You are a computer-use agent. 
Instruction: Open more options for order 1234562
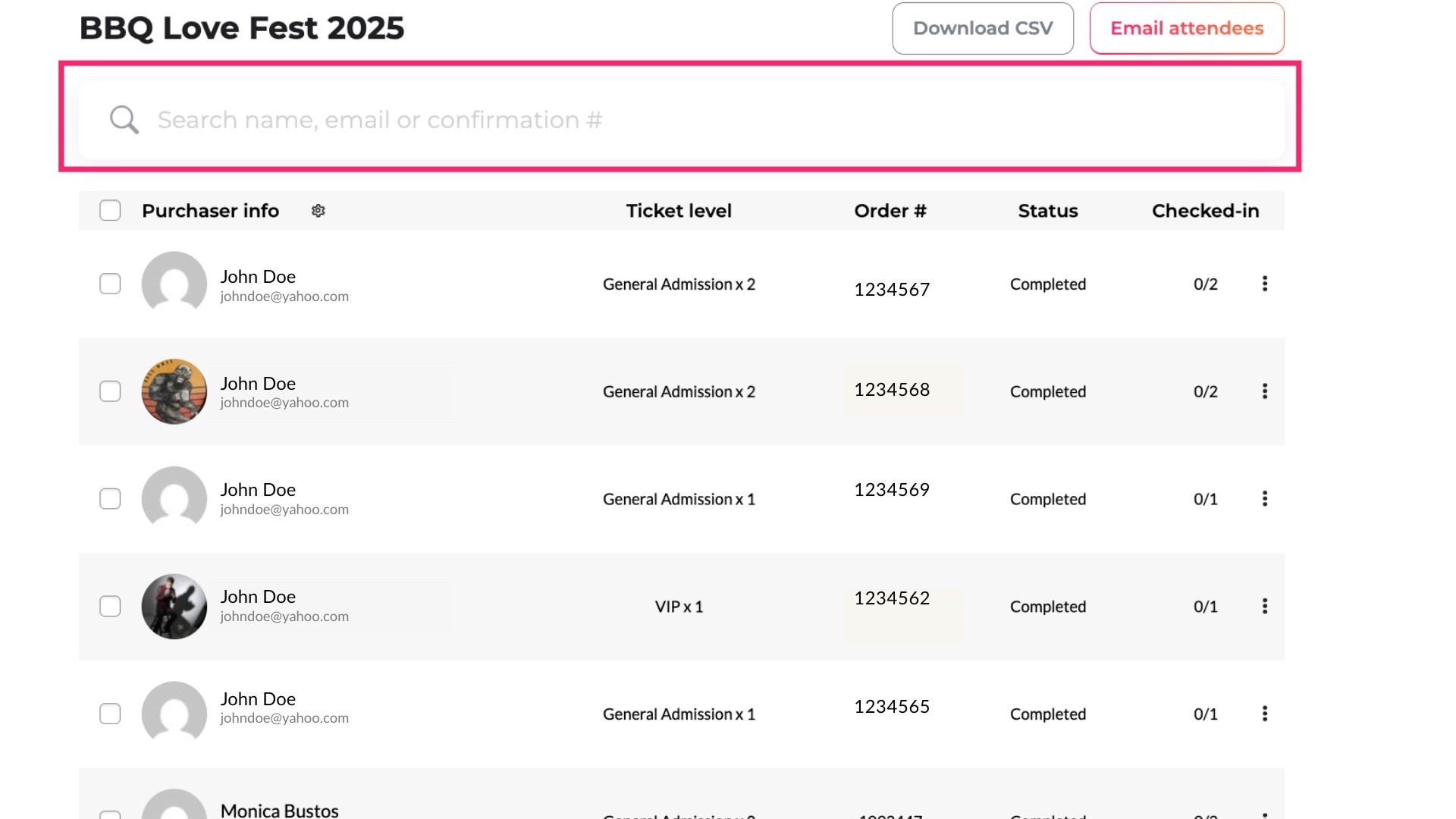tap(1264, 607)
